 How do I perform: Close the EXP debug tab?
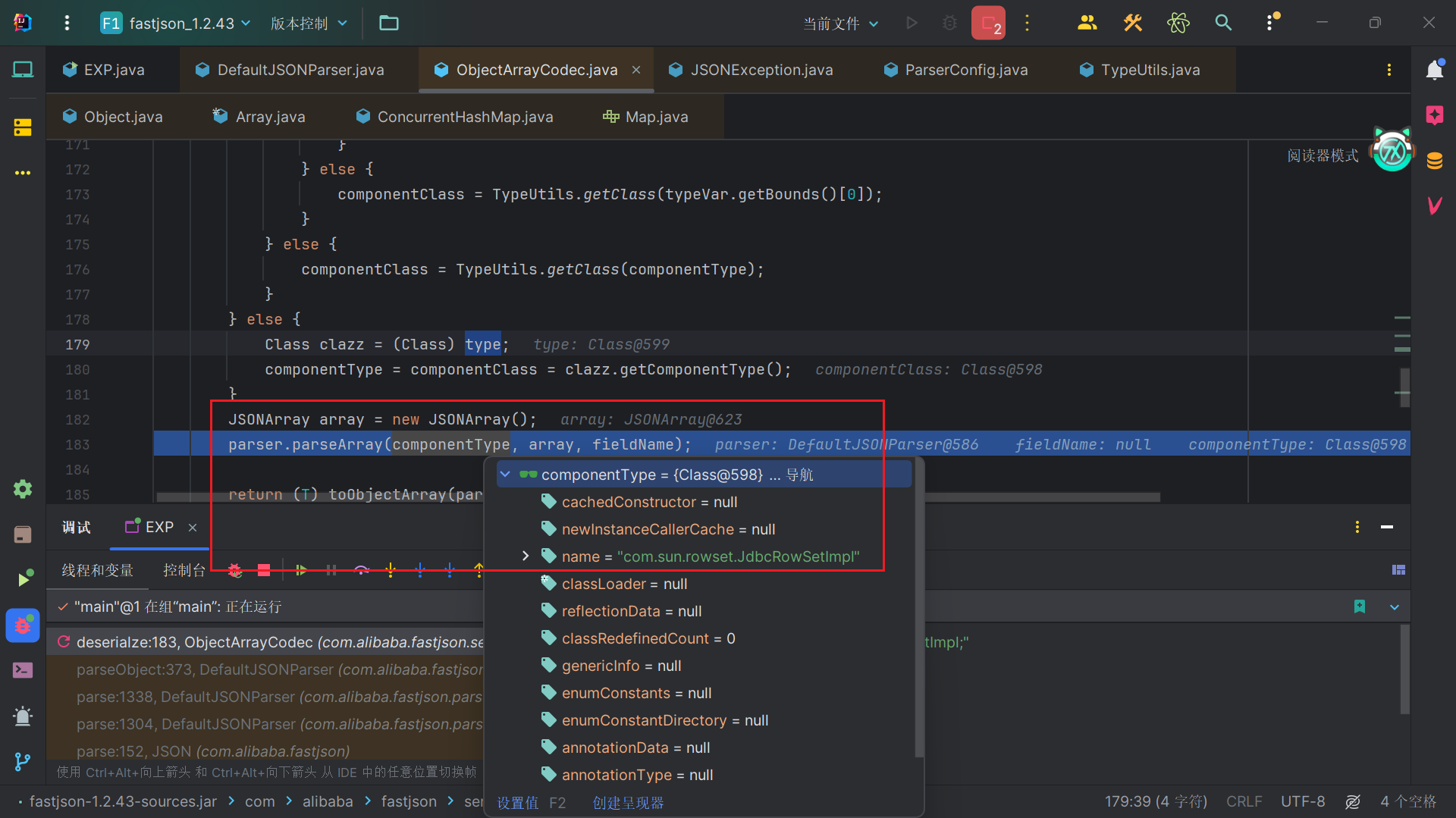click(x=193, y=527)
